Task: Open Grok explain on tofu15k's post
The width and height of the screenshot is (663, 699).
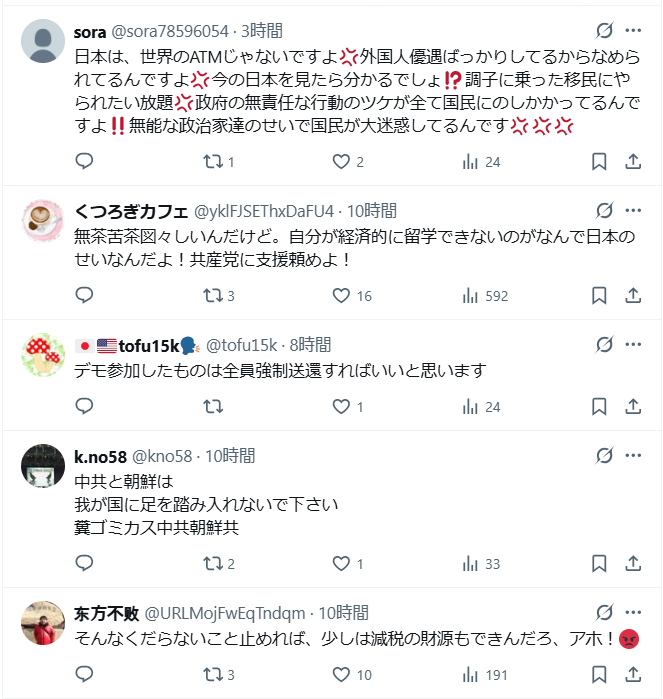Action: coord(604,344)
